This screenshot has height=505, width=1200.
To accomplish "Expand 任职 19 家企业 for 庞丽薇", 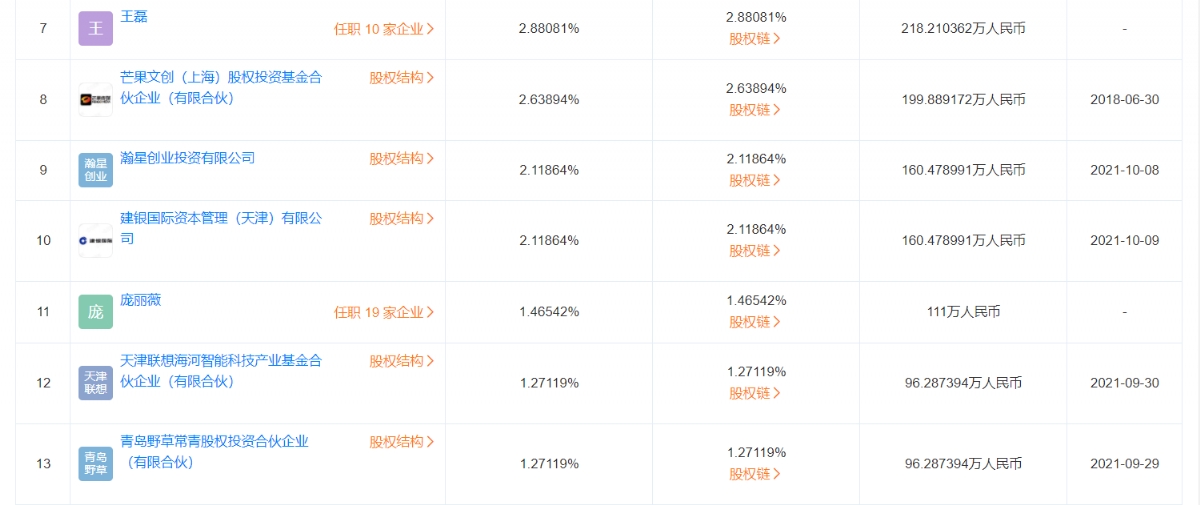I will pyautogui.click(x=384, y=312).
